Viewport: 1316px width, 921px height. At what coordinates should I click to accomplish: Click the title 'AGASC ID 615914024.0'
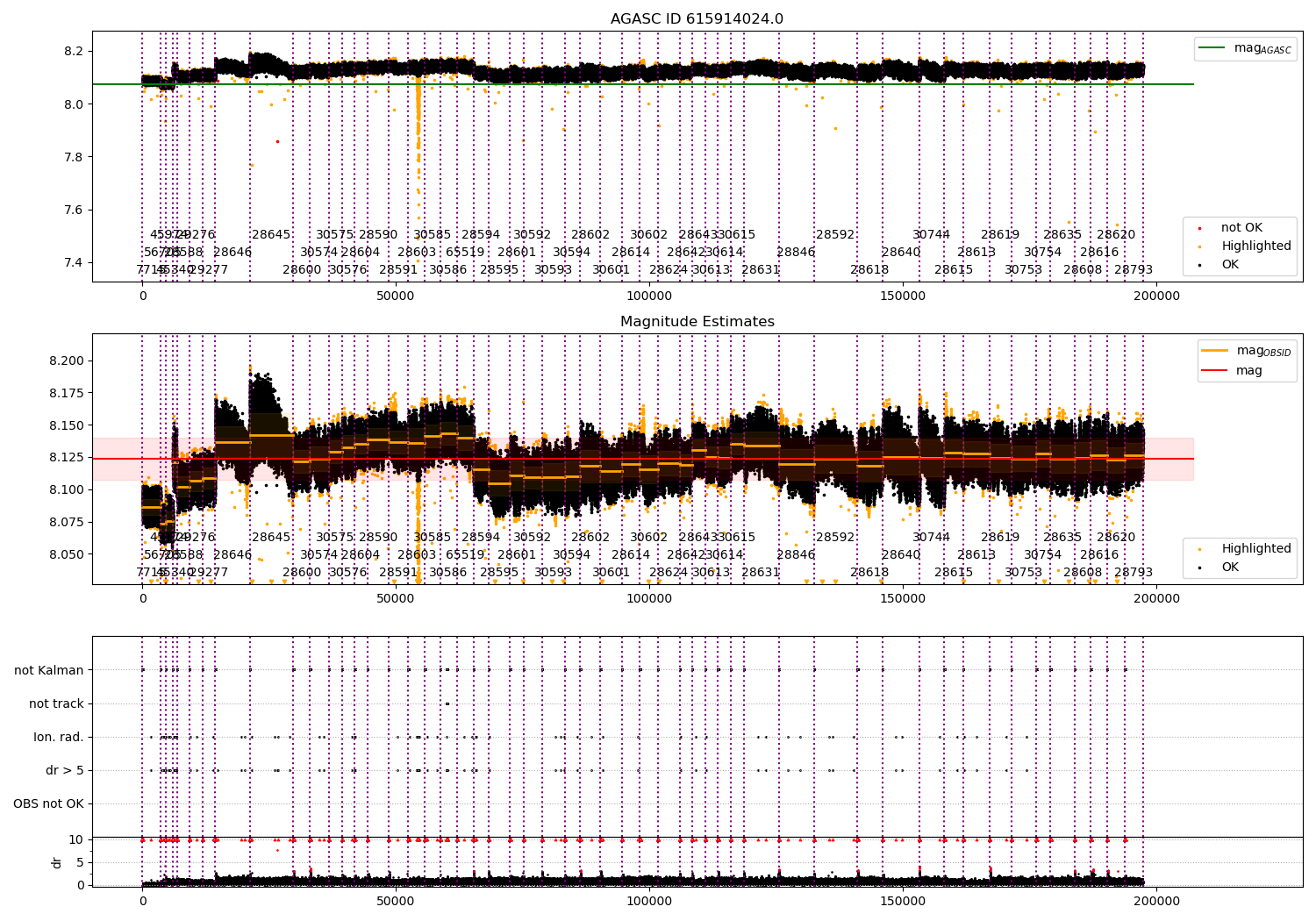click(697, 19)
